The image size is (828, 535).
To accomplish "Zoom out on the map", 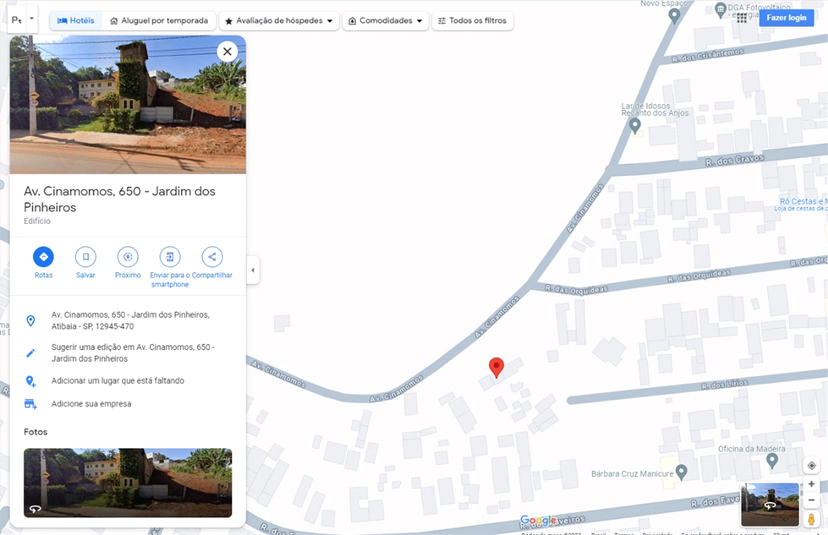I will coord(811,500).
